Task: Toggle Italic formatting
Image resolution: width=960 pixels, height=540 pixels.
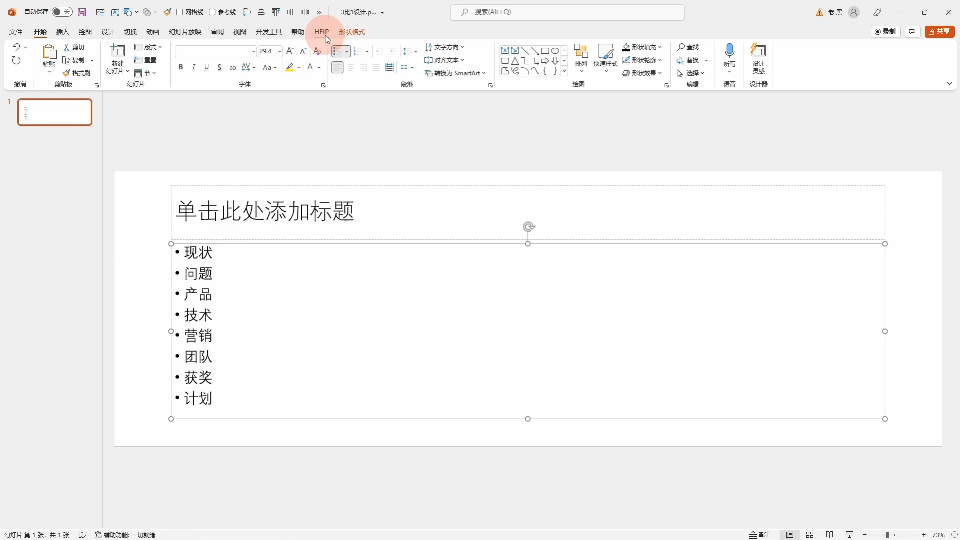Action: point(193,67)
